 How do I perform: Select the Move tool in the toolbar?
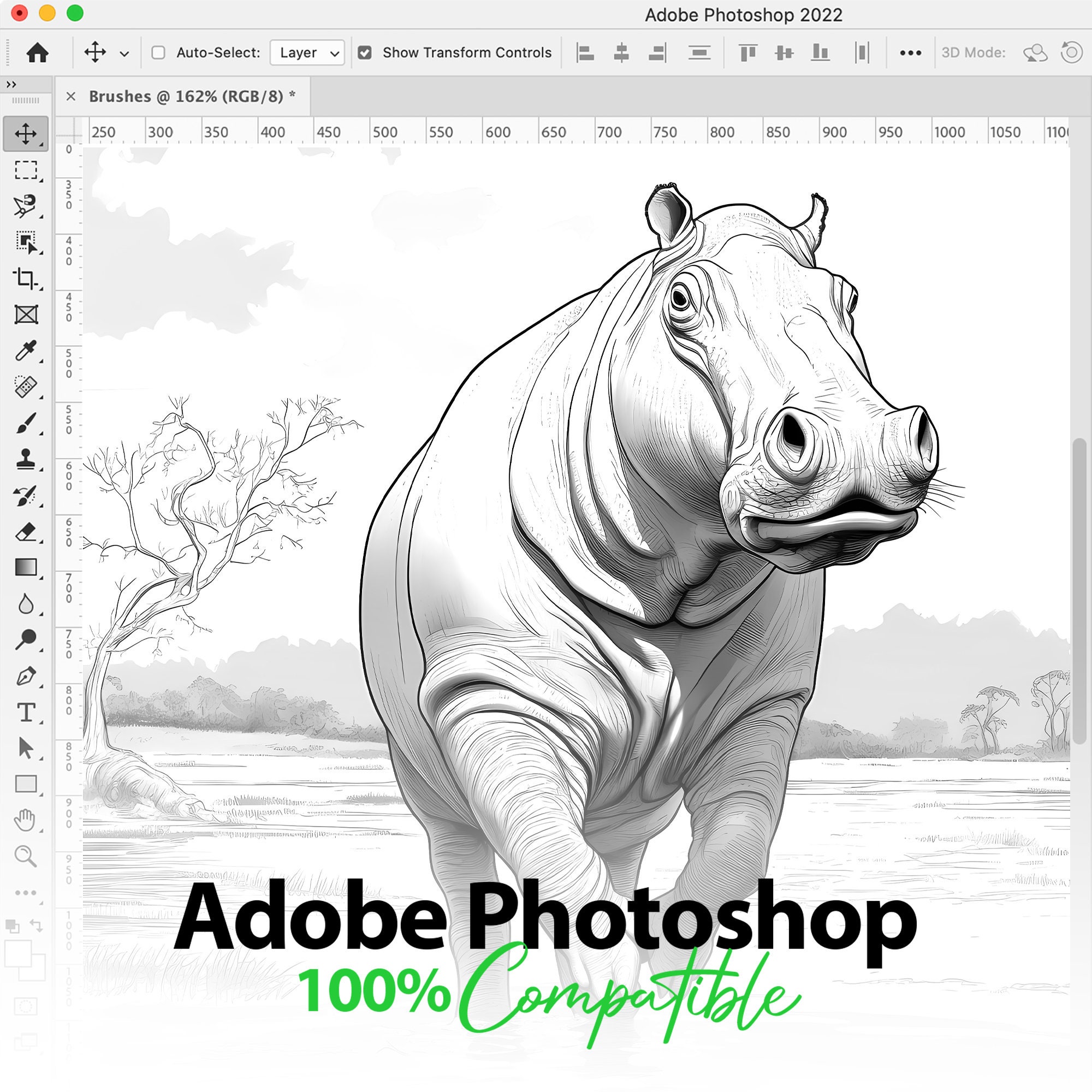point(26,134)
